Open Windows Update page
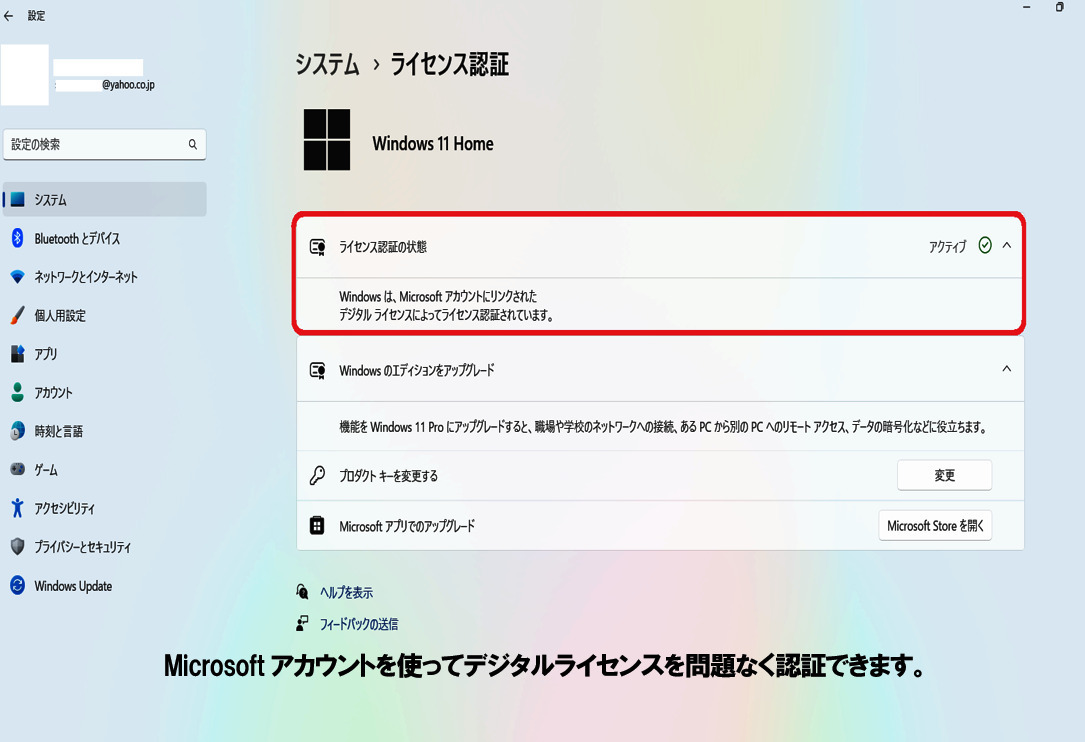 pyautogui.click(x=104, y=586)
